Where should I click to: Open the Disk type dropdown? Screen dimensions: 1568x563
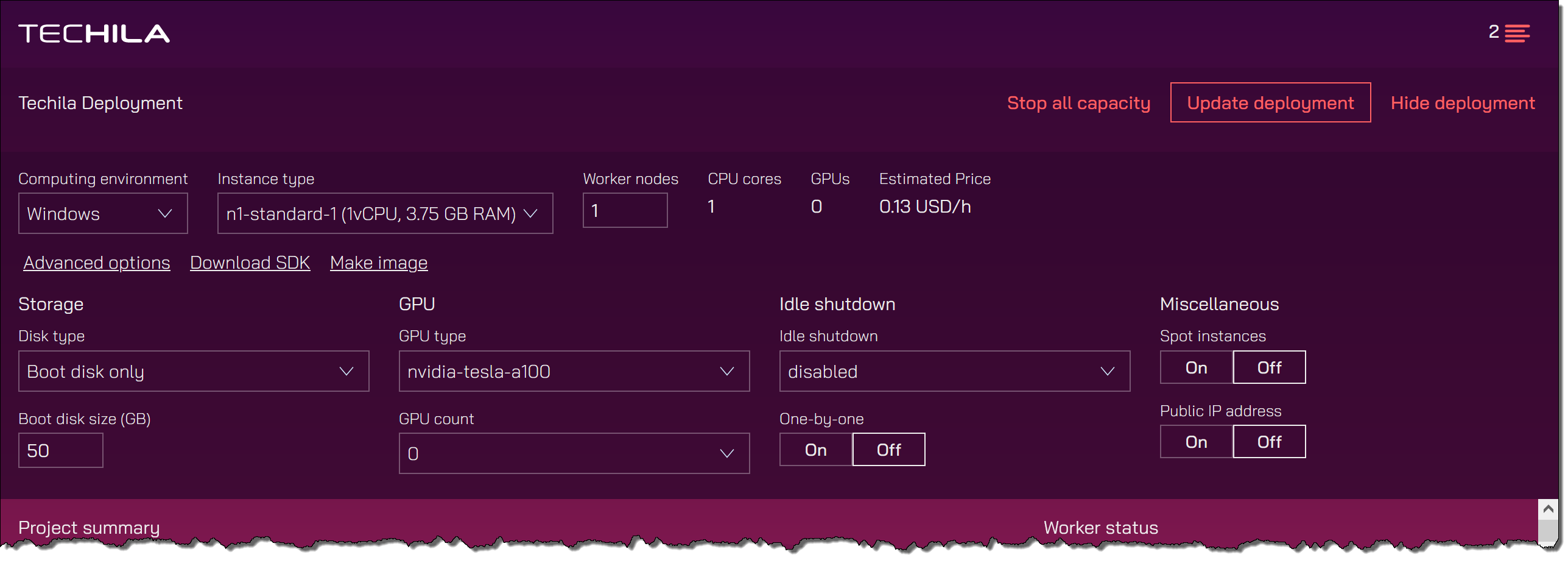coord(194,371)
